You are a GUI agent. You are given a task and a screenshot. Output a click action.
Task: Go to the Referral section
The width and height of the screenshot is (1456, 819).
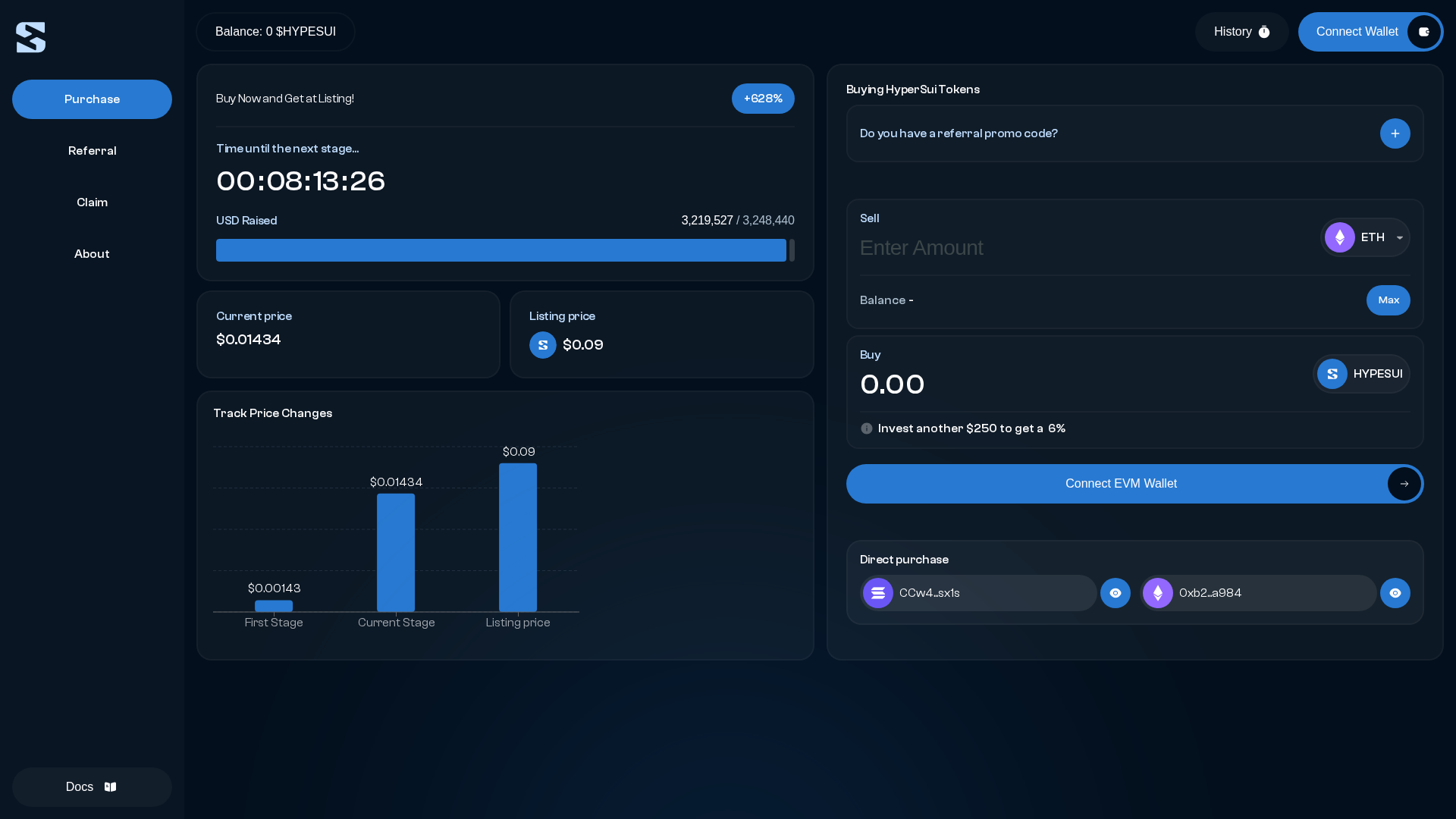pyautogui.click(x=92, y=151)
